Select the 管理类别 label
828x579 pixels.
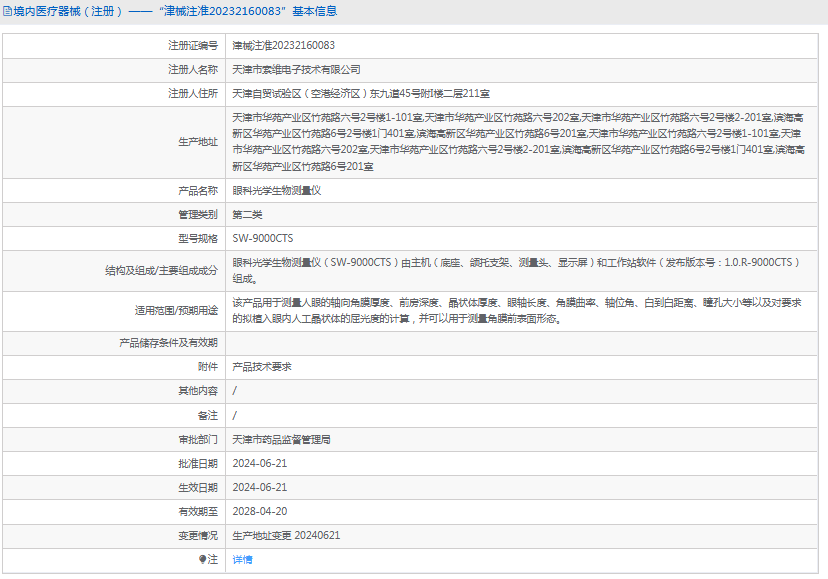point(198,214)
